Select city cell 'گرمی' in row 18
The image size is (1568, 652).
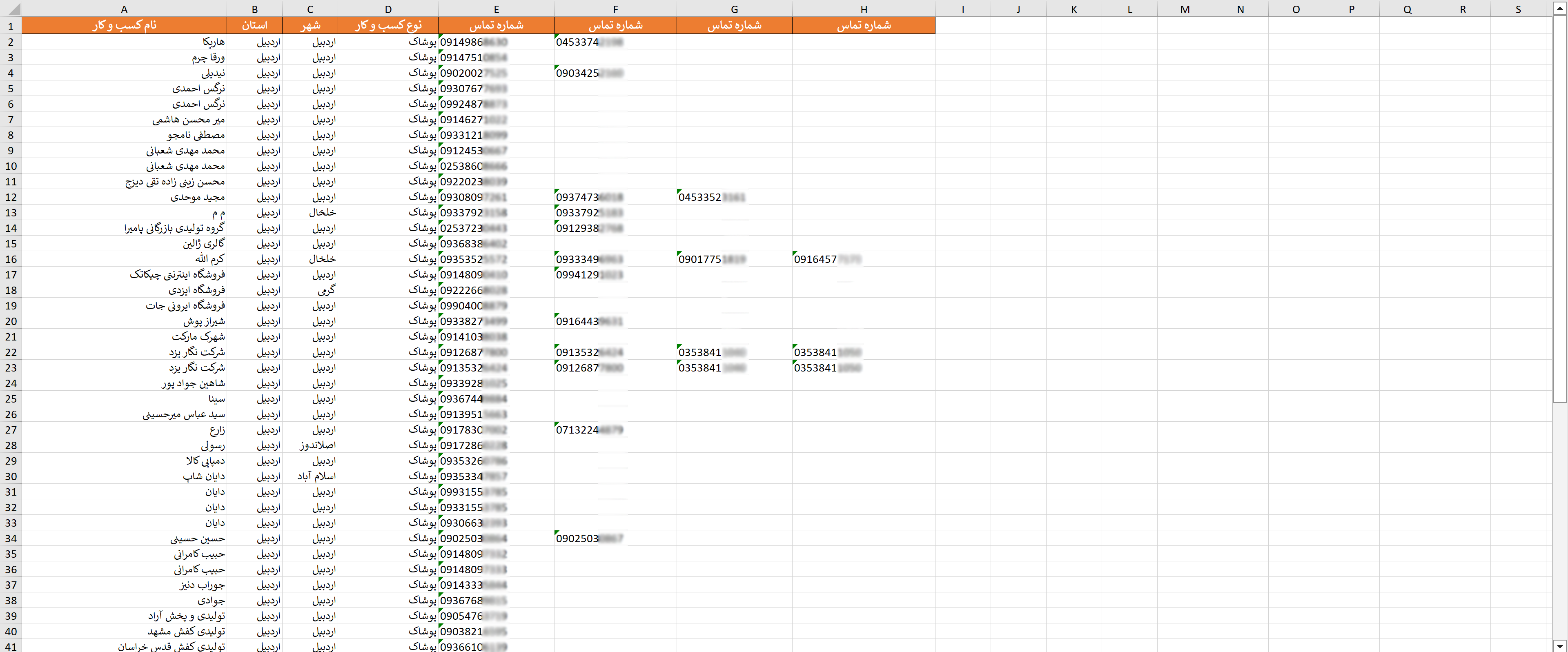tap(310, 290)
